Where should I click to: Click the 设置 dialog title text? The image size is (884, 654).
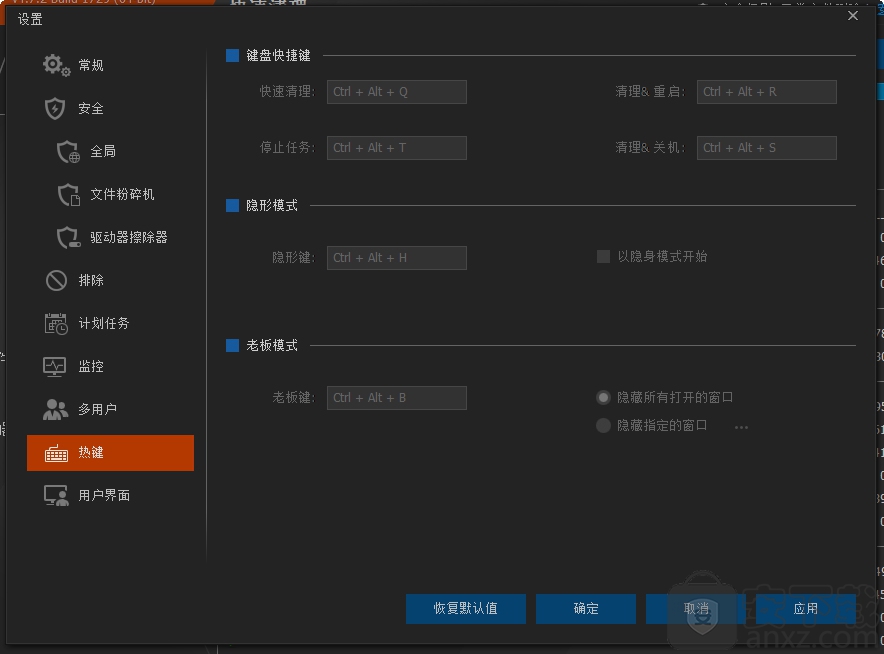point(30,19)
